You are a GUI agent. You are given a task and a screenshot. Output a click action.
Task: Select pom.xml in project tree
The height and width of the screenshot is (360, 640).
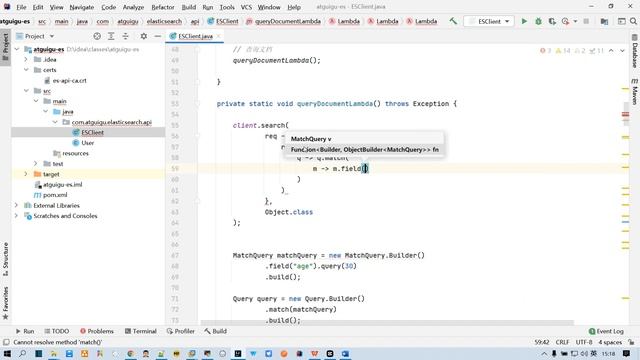pyautogui.click(x=55, y=195)
